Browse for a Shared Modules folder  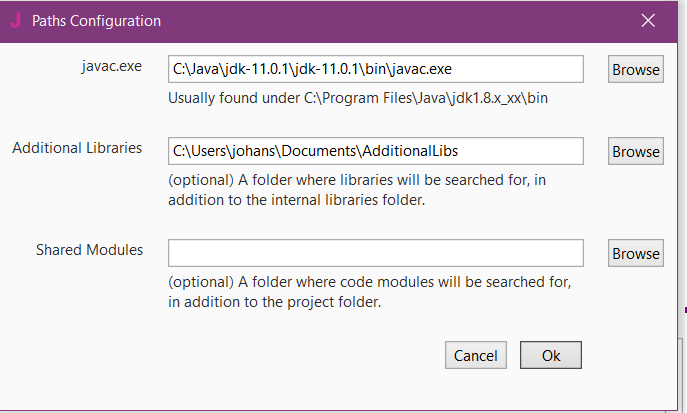click(636, 254)
